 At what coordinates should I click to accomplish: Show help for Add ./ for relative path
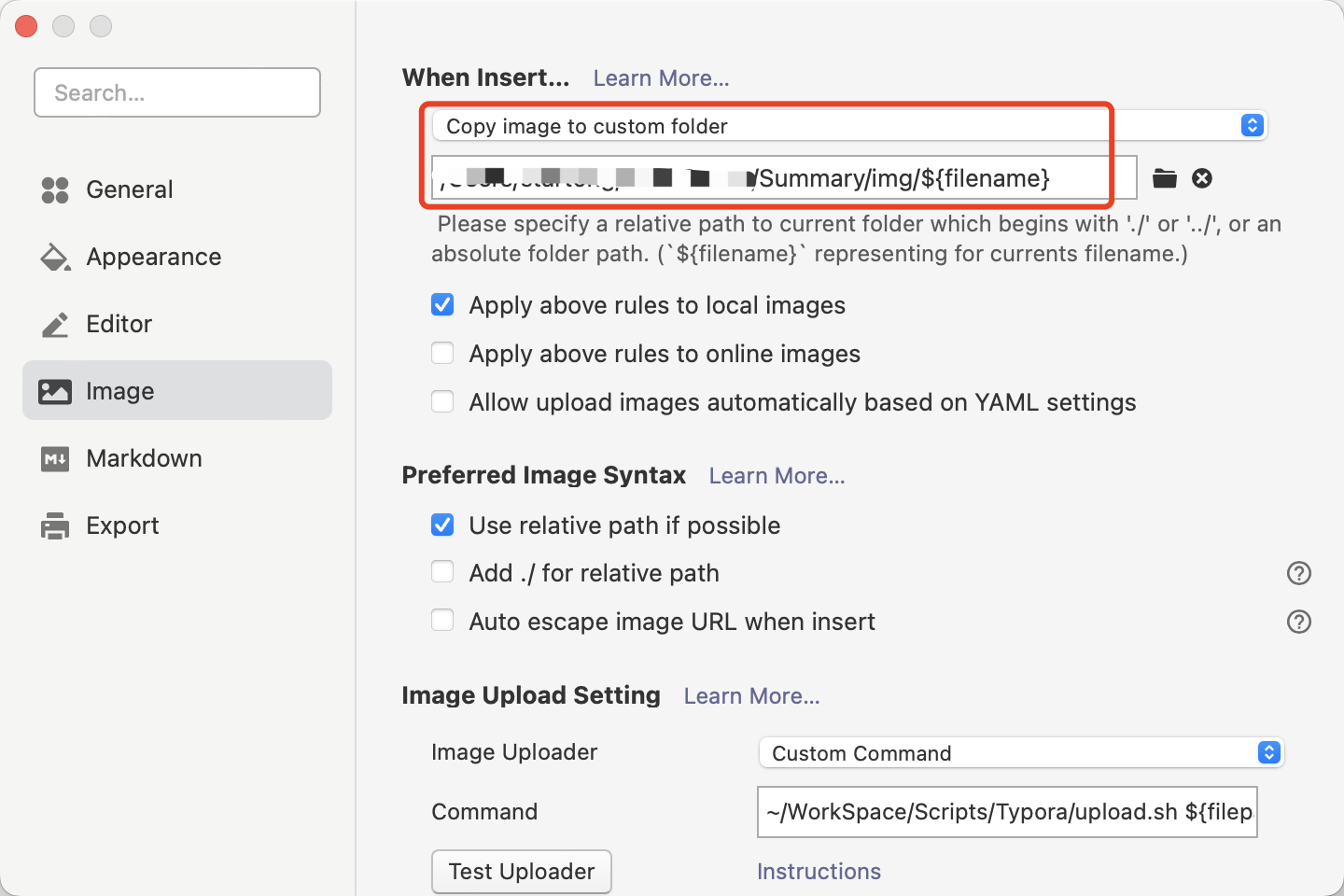click(x=1299, y=573)
